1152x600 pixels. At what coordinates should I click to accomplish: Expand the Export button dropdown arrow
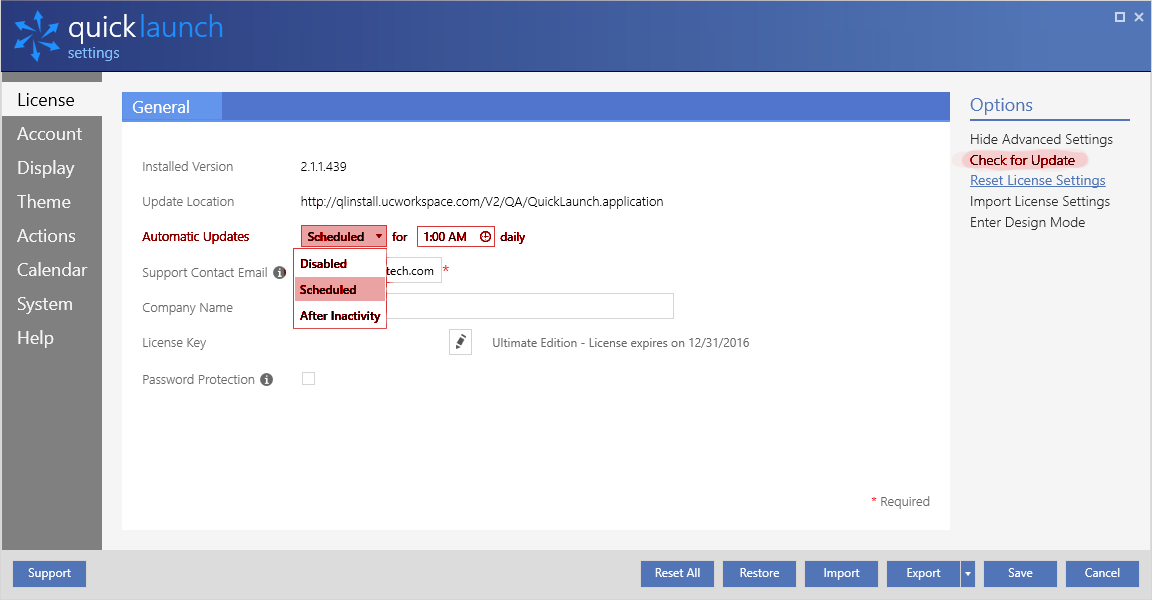(x=966, y=573)
